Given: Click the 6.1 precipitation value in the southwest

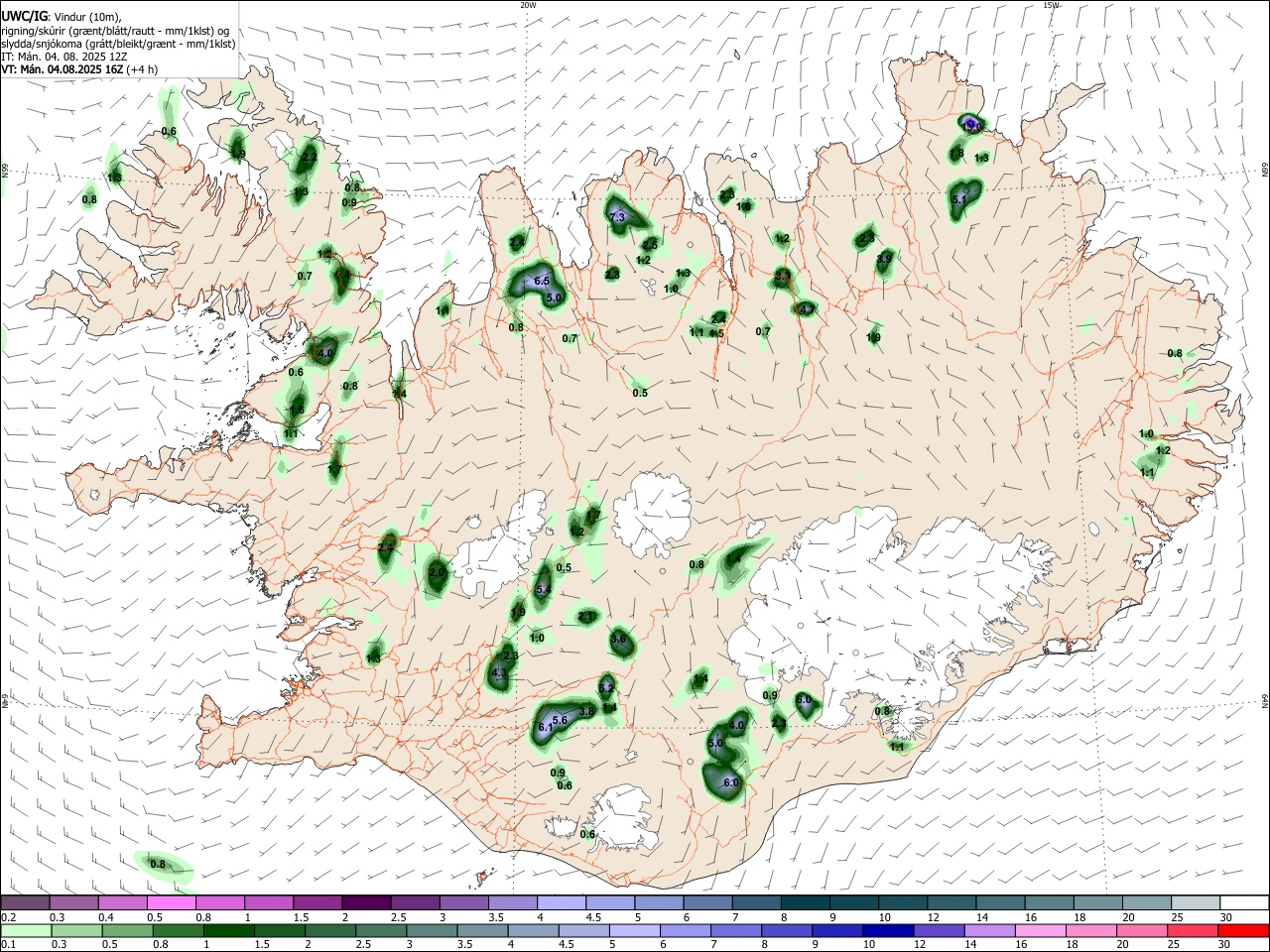Looking at the screenshot, I should (x=545, y=728).
